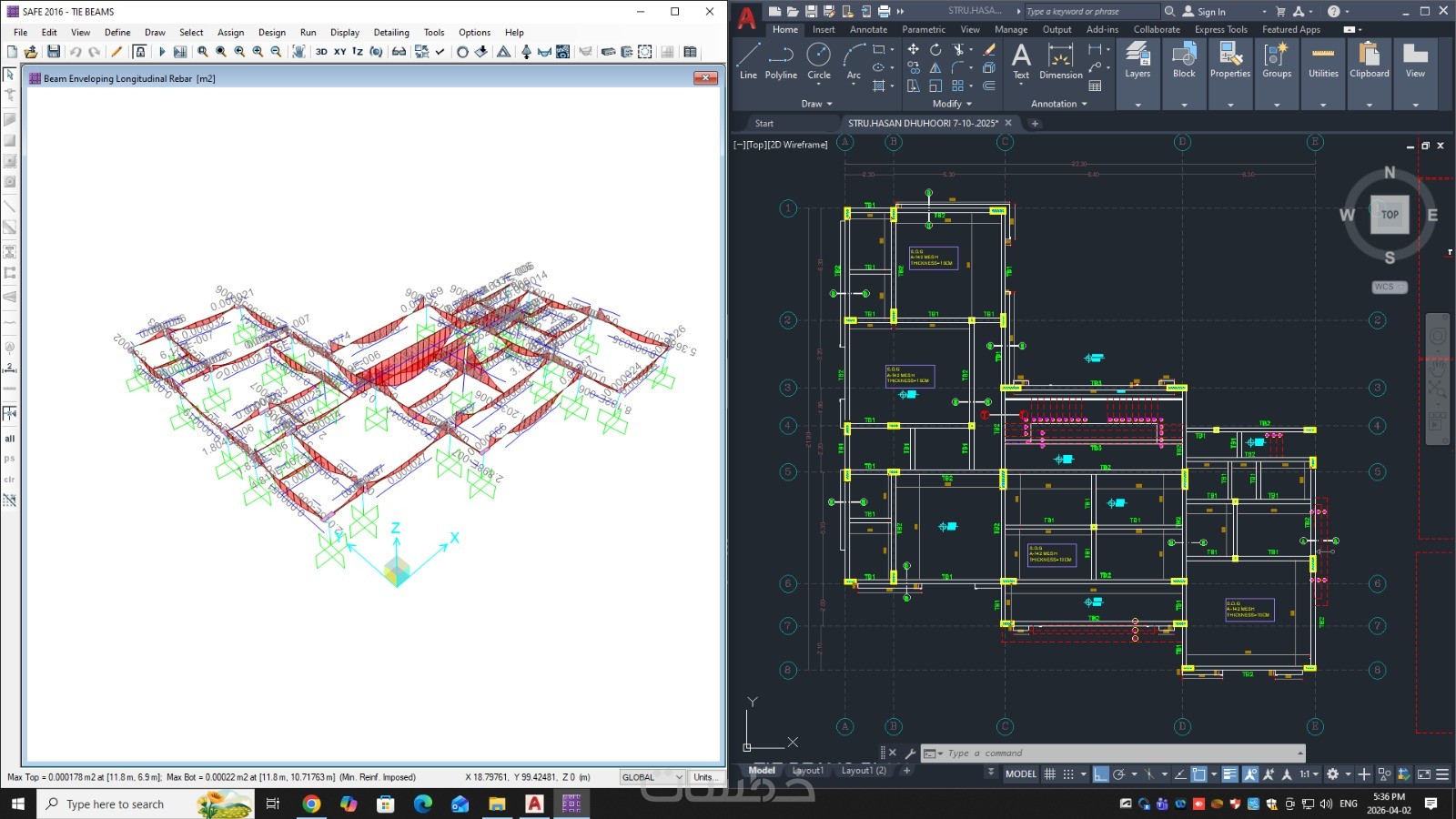Screen dimensions: 1456x819
Task: Open the Layout1 tab
Action: [x=807, y=771]
